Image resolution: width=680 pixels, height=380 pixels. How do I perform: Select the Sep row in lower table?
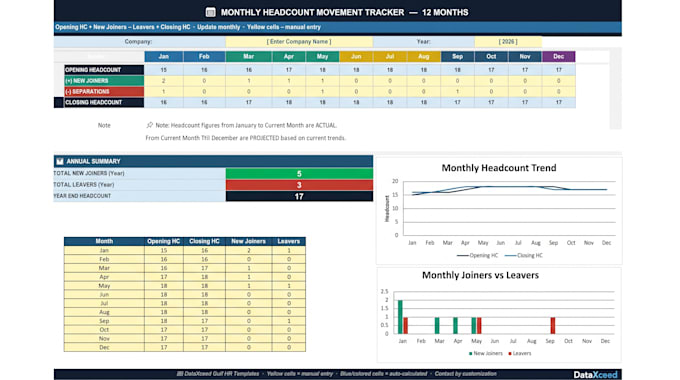click(x=185, y=321)
